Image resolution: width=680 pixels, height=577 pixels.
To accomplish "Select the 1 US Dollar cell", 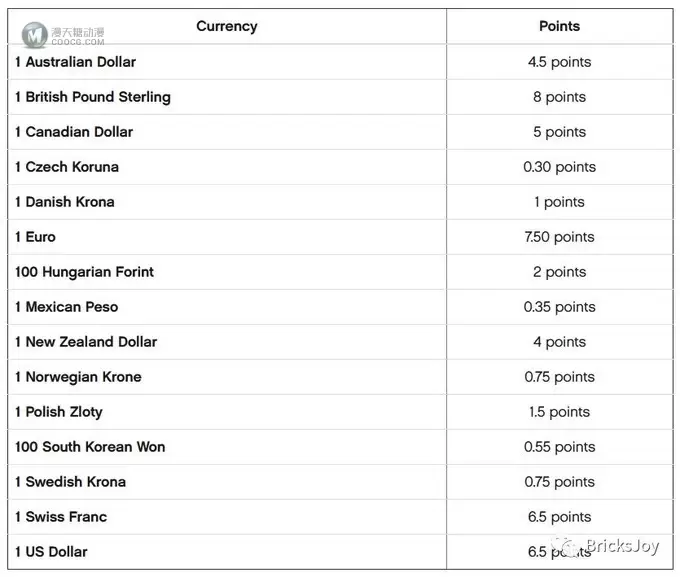I will click(x=227, y=552).
